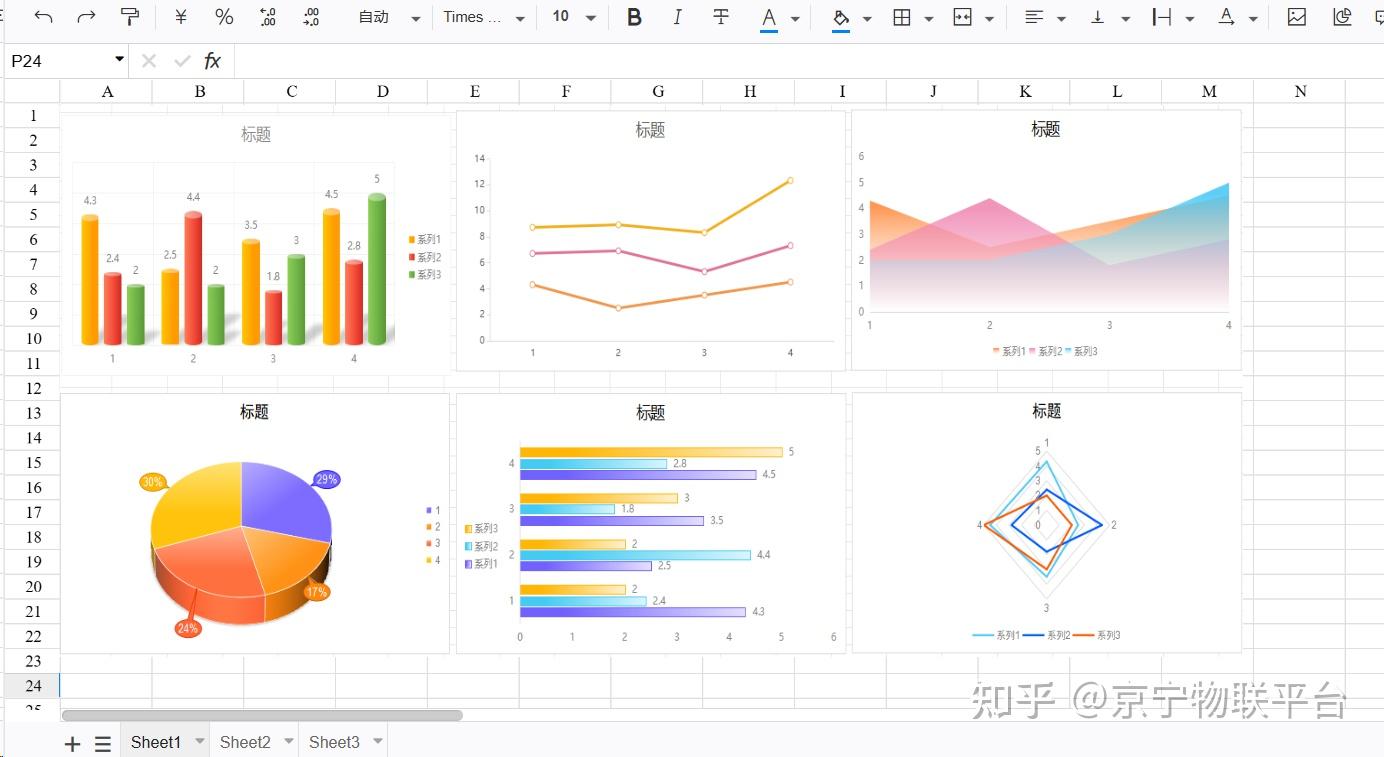Click into the formula bar input
The image size is (1384, 757).
pyautogui.click(x=808, y=61)
